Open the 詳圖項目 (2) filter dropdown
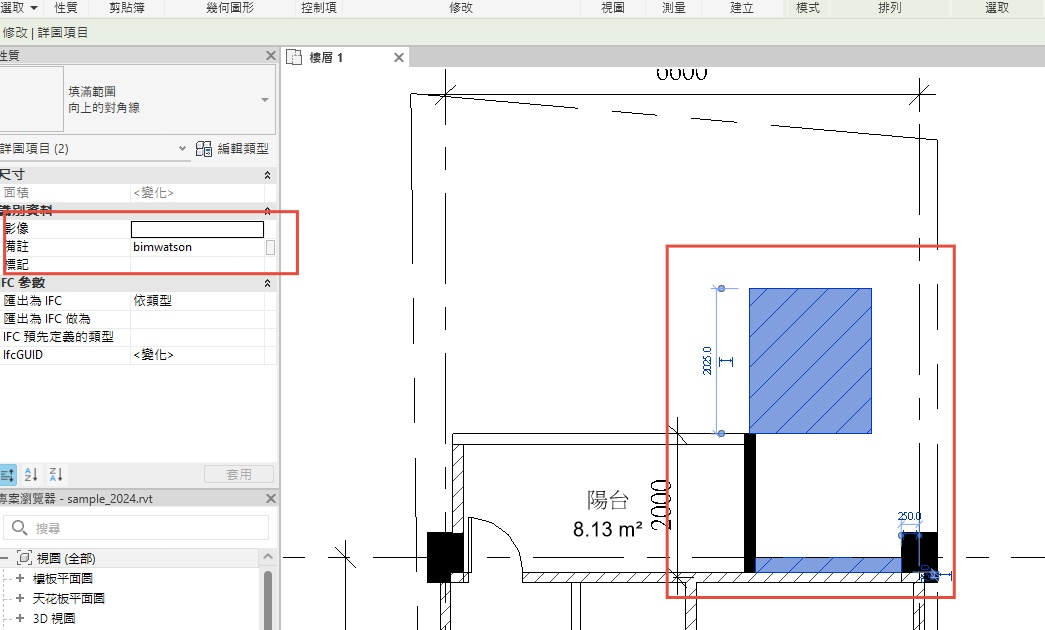Image resolution: width=1045 pixels, height=630 pixels. [x=183, y=149]
